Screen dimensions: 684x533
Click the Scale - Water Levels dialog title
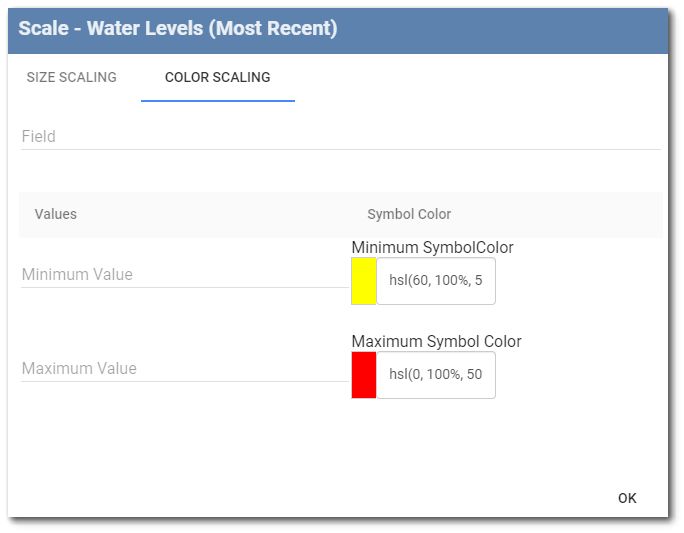(178, 29)
